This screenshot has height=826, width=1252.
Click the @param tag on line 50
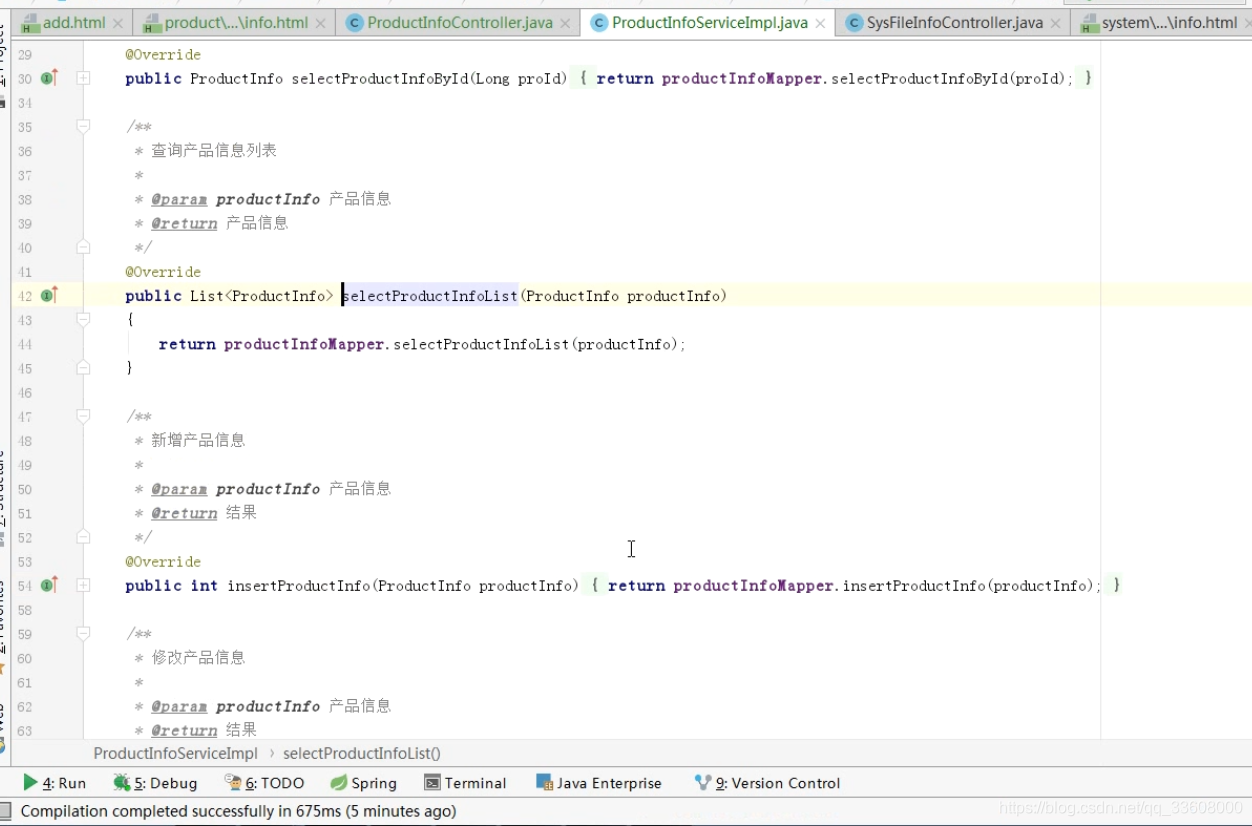point(179,489)
